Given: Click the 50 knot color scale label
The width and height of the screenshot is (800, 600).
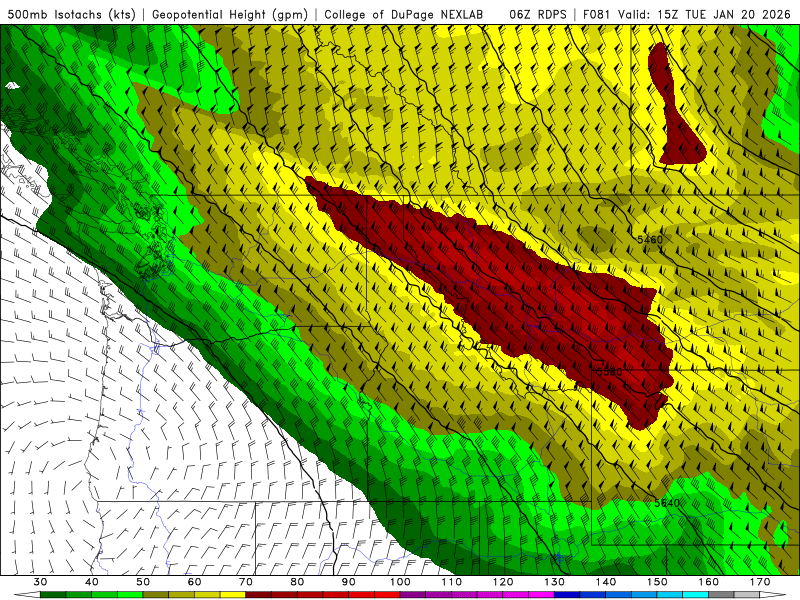Looking at the screenshot, I should pyautogui.click(x=143, y=582).
